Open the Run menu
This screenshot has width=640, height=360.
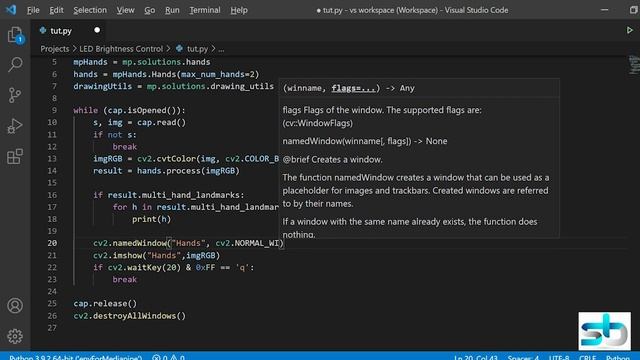tap(172, 10)
